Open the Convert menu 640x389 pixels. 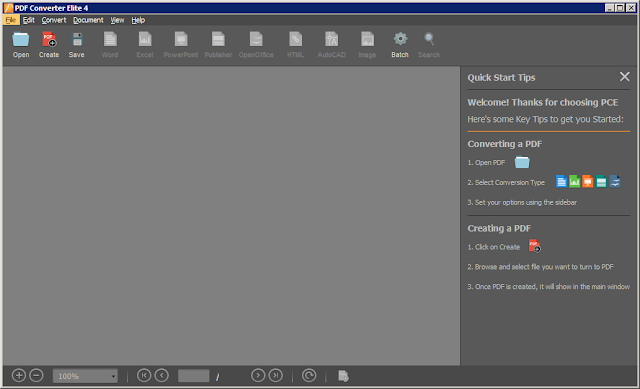click(53, 20)
